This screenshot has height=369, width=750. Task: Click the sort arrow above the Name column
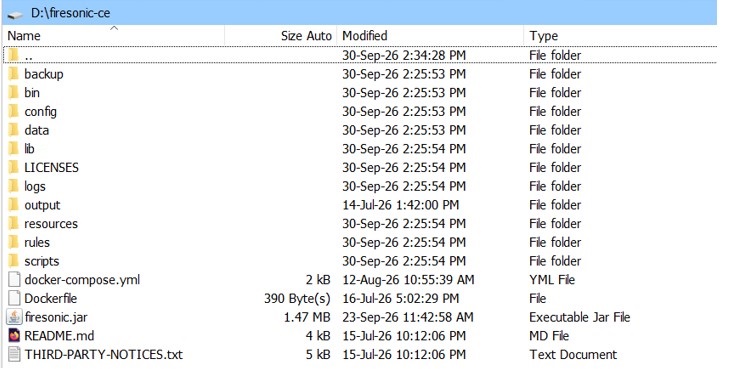point(114,28)
